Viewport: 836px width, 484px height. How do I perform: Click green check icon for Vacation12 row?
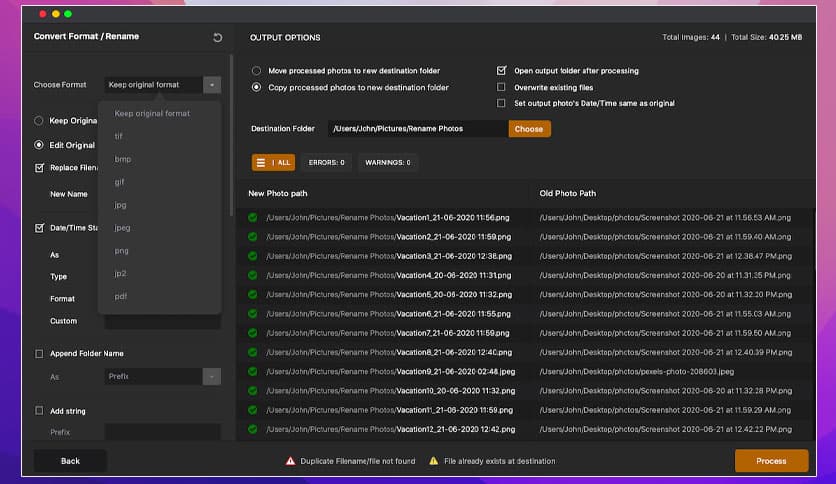tap(253, 429)
